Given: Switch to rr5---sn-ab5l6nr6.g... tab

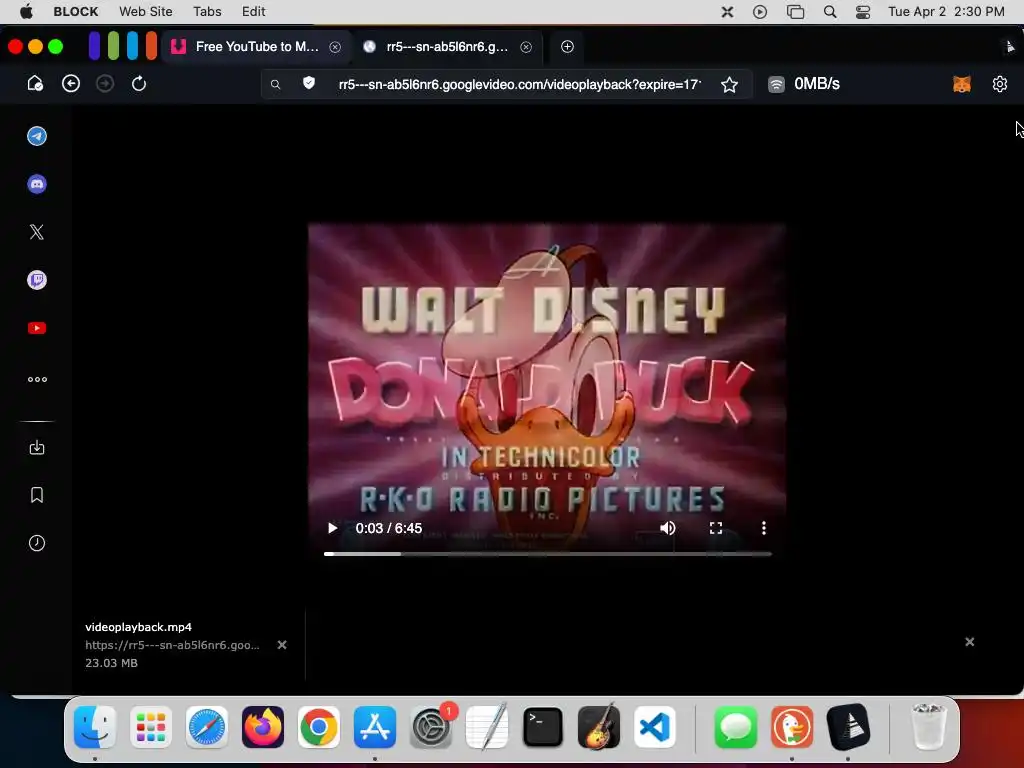Looking at the screenshot, I should click(447, 46).
